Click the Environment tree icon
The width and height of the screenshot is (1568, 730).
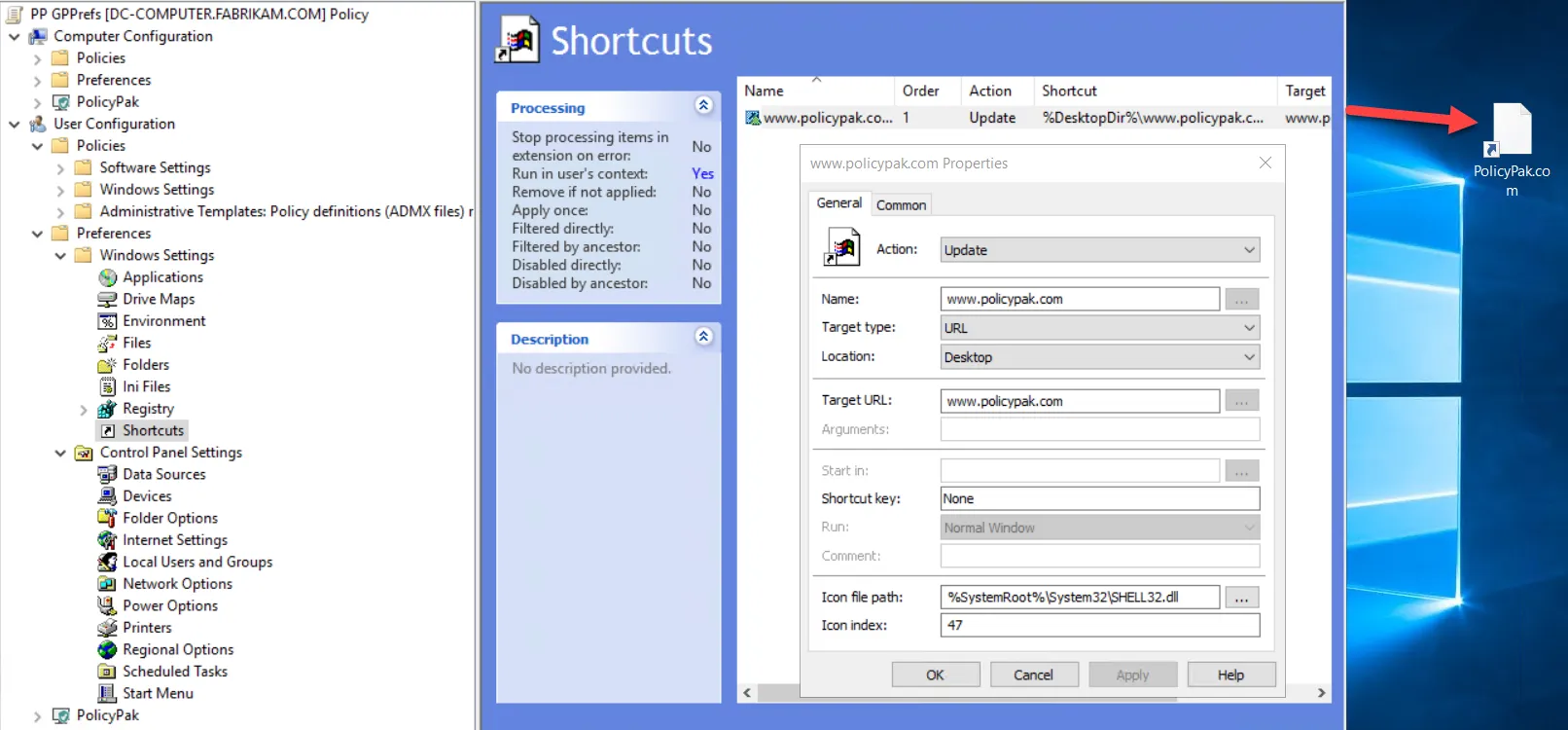[x=107, y=321]
